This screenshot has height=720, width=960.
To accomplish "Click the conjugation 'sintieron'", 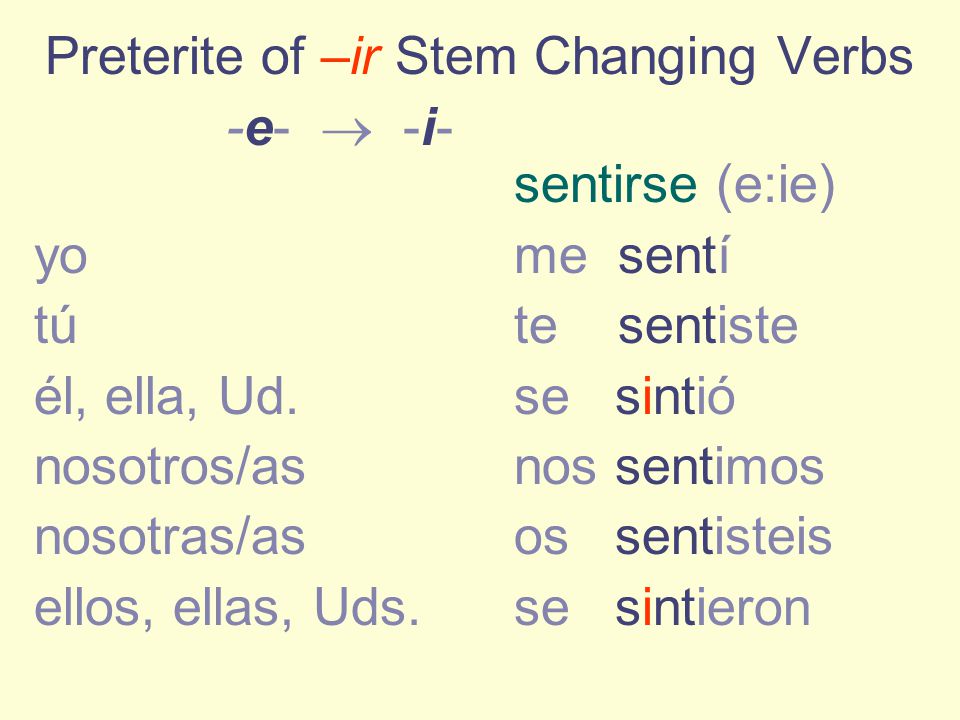I will pos(713,607).
